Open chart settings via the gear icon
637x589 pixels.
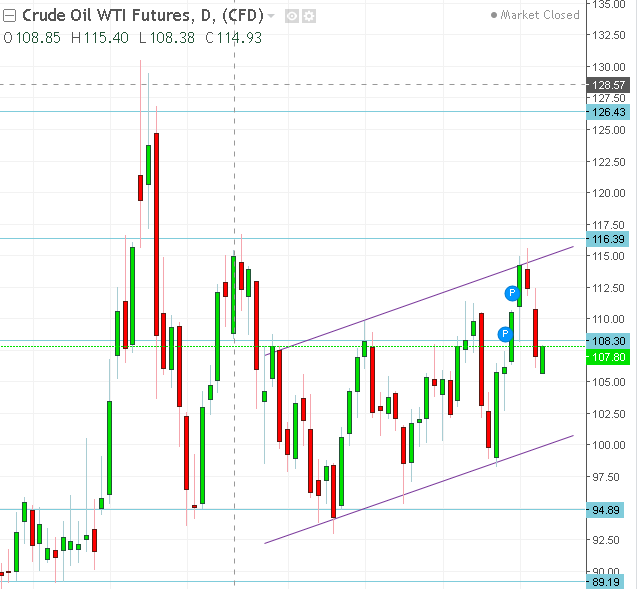pos(309,16)
